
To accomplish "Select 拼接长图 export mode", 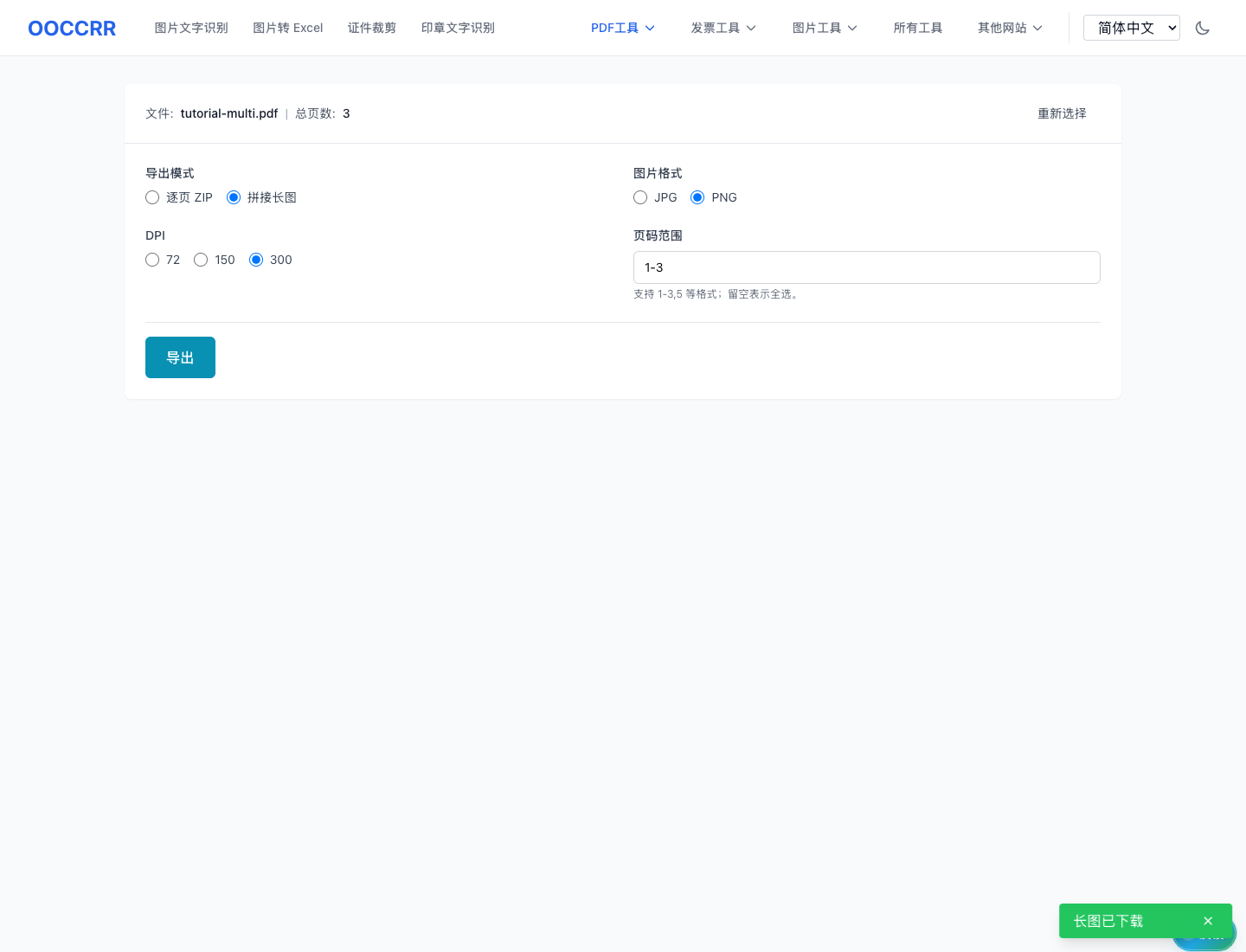I will coord(234,197).
